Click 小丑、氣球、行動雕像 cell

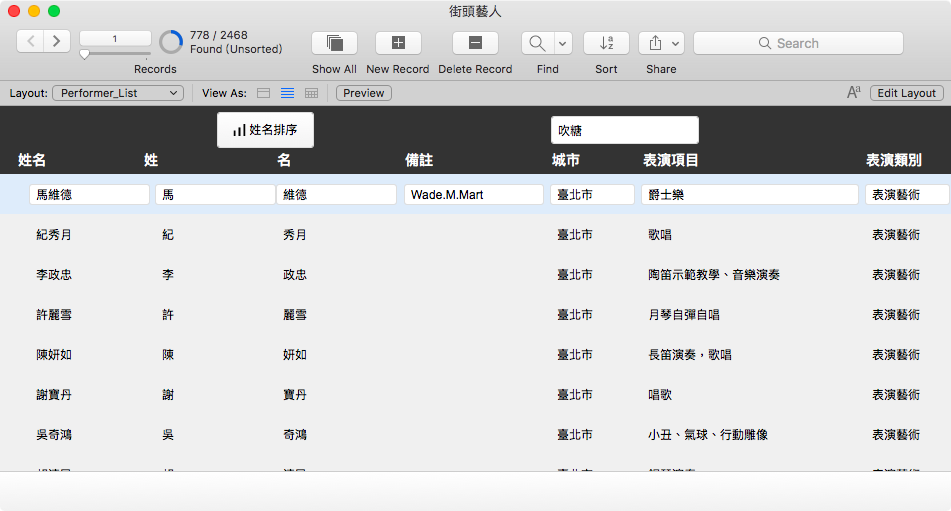(x=708, y=435)
